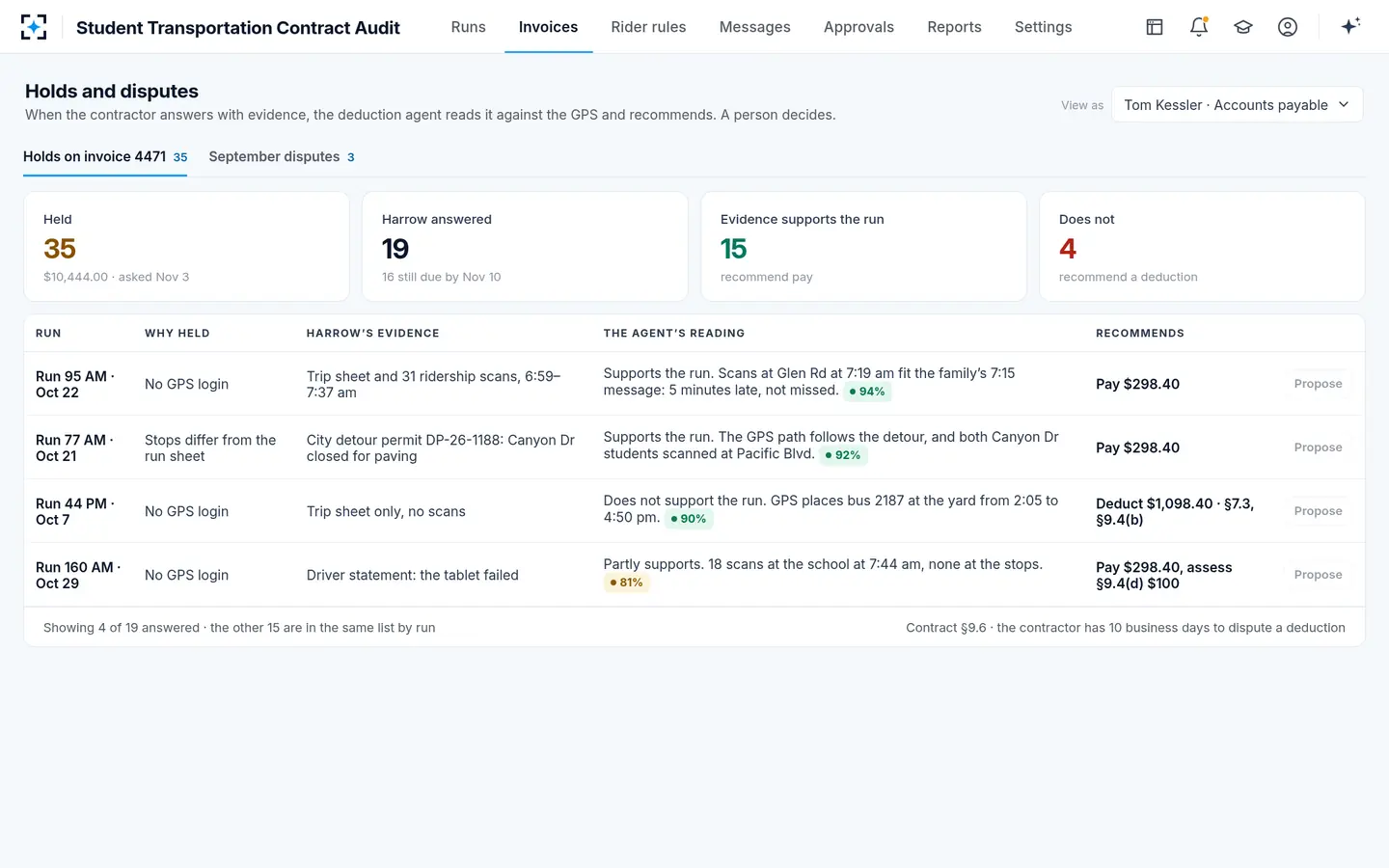Click "Deduct $1,098.40 · §7.3, §9.4(b)"

click(1175, 511)
